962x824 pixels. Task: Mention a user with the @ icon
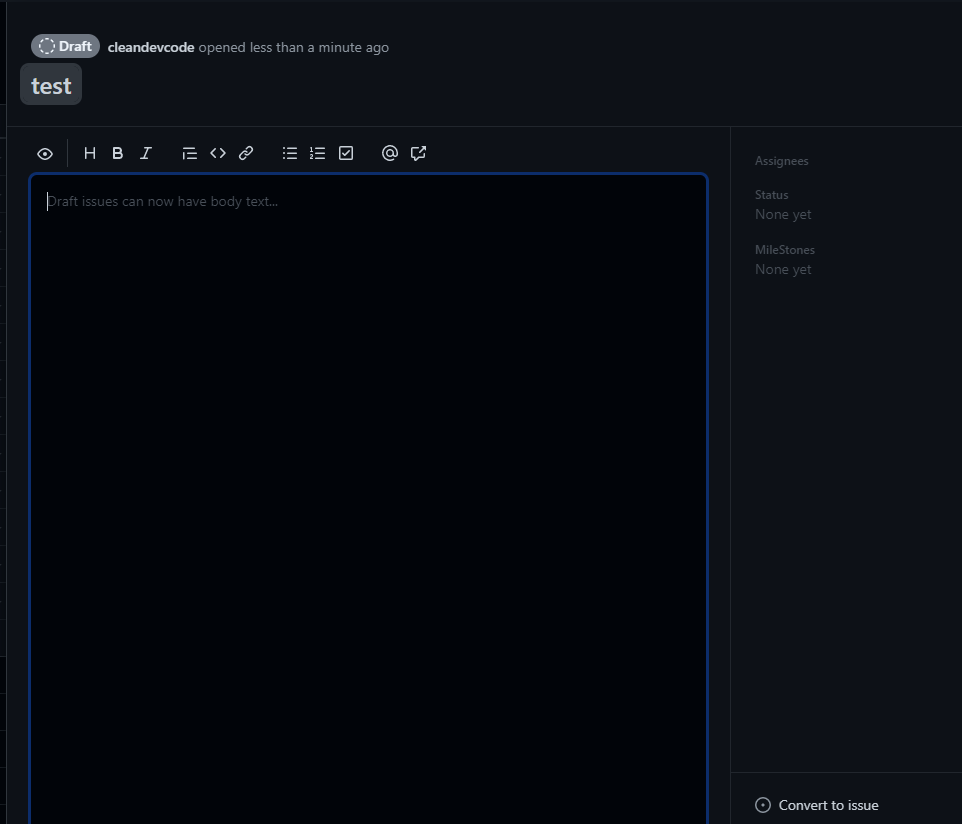tap(390, 153)
